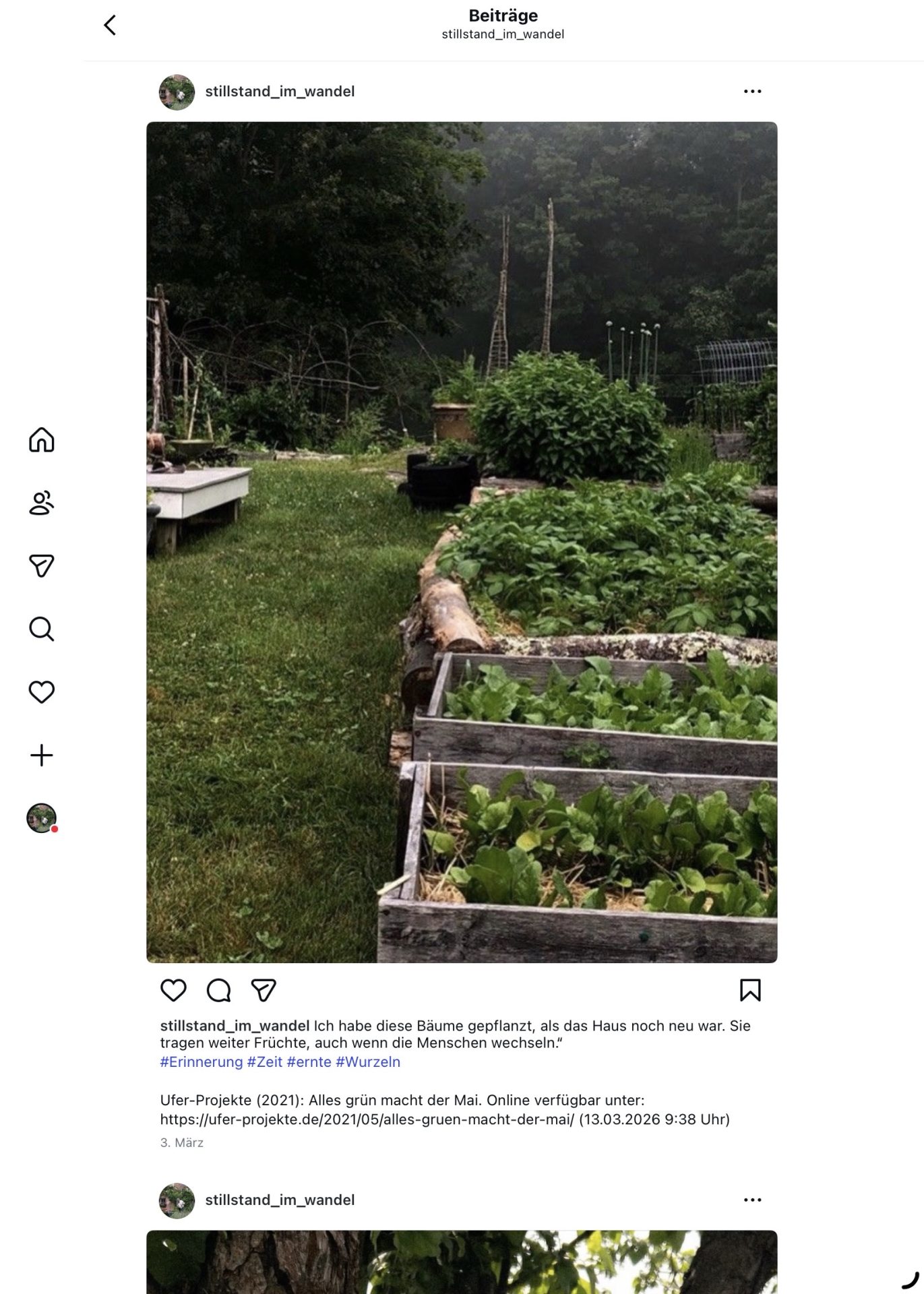924x1294 pixels.
Task: Open the stillstand_im_wandel username above the first post
Action: [x=280, y=92]
